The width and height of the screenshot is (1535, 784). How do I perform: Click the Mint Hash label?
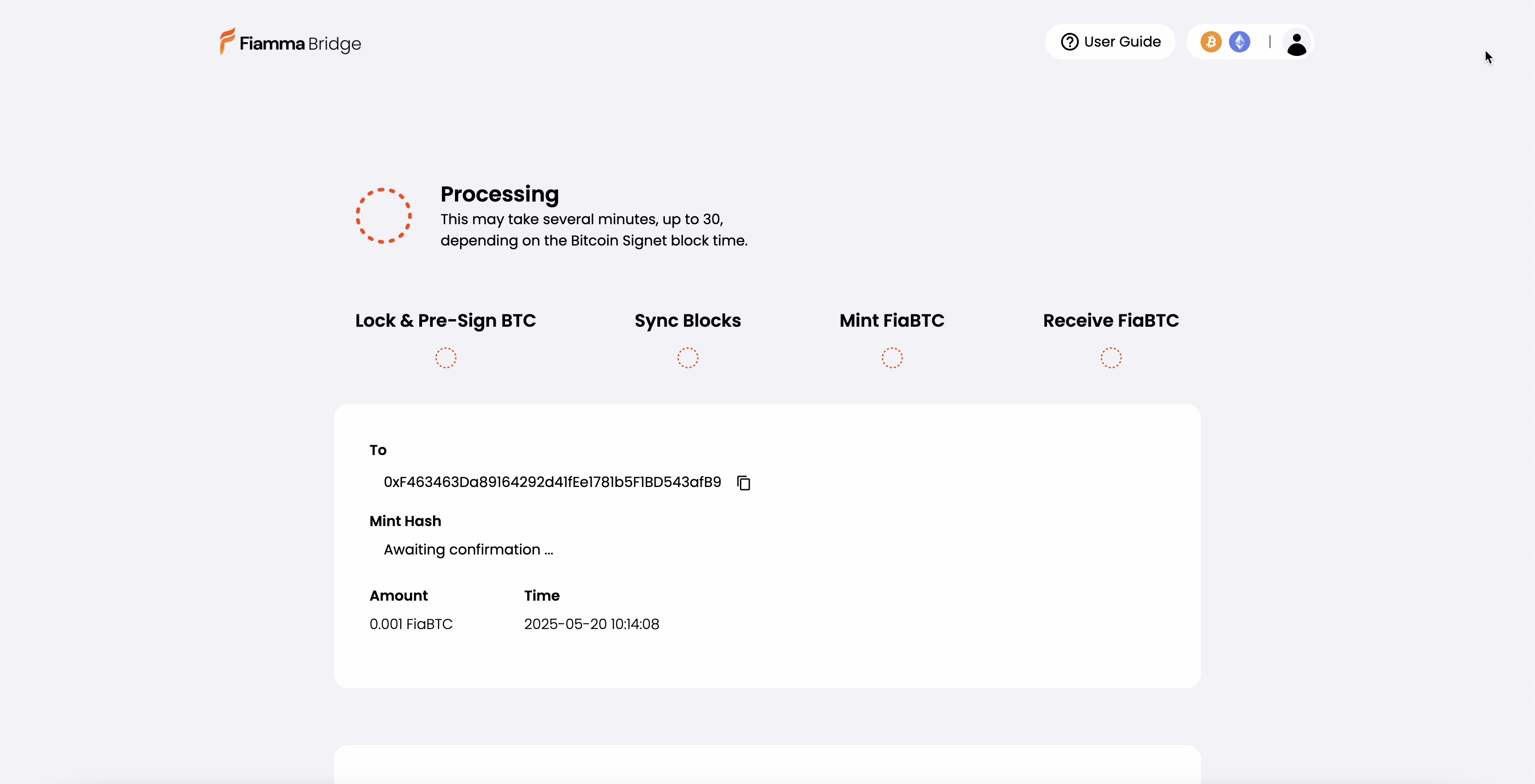pyautogui.click(x=405, y=521)
